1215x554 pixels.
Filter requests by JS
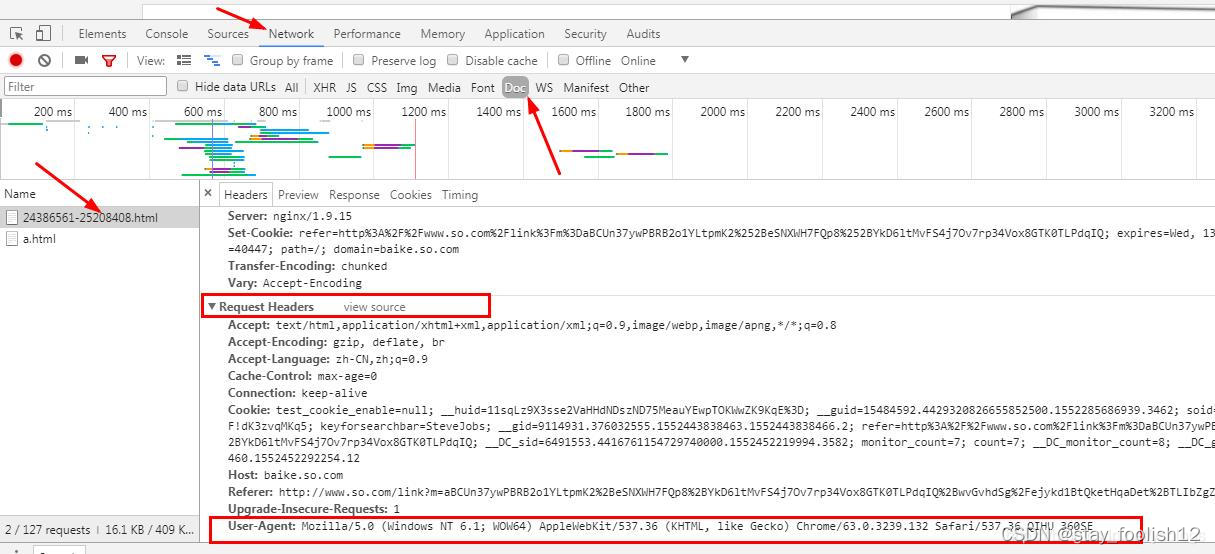coord(351,88)
